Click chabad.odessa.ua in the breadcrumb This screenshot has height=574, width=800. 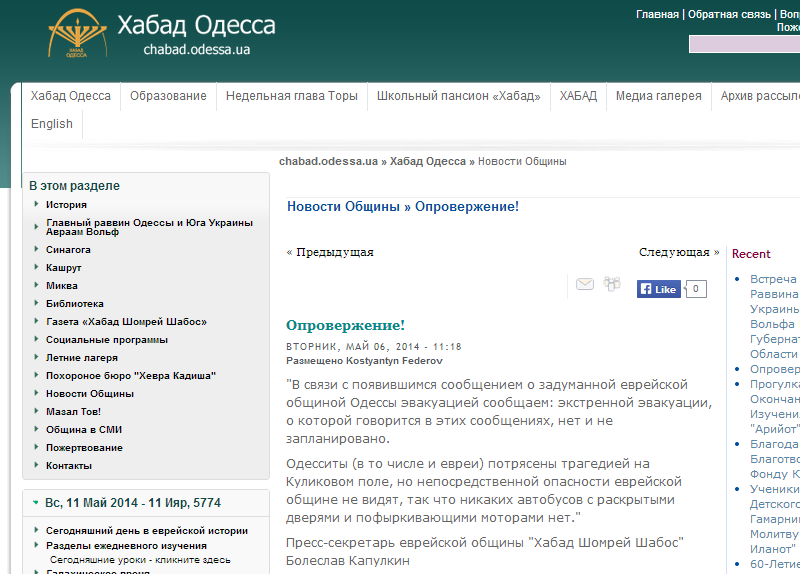tap(328, 161)
